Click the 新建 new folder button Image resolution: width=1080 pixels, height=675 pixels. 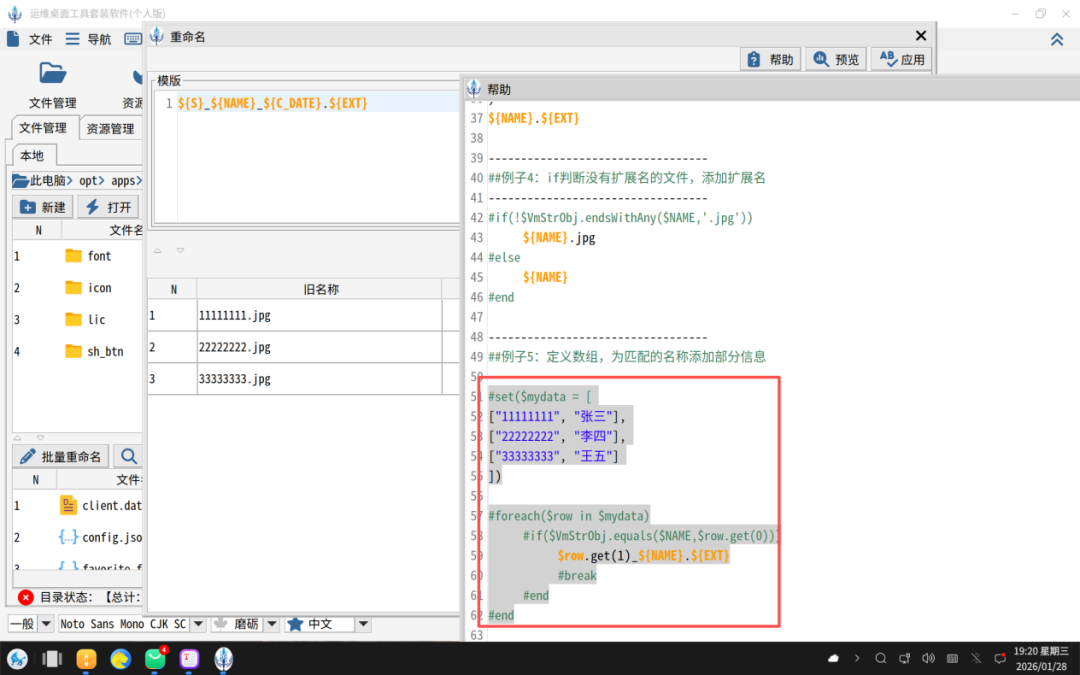point(42,207)
